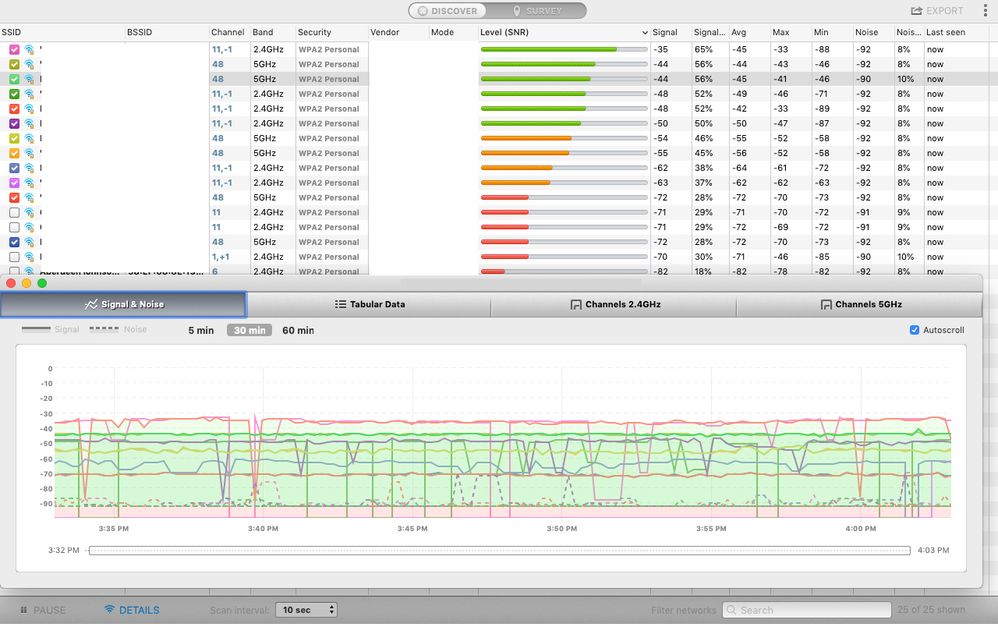The image size is (998, 624).
Task: Click the pause icon in bottom bar
Action: click(x=24, y=610)
